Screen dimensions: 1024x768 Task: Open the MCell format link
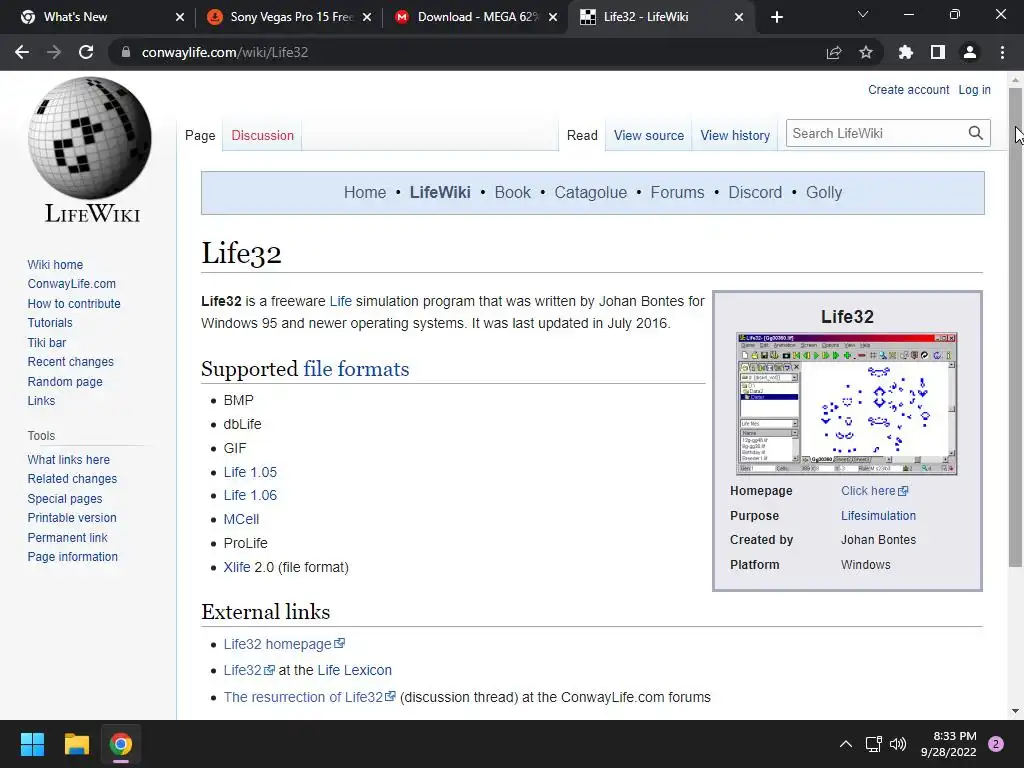(241, 519)
